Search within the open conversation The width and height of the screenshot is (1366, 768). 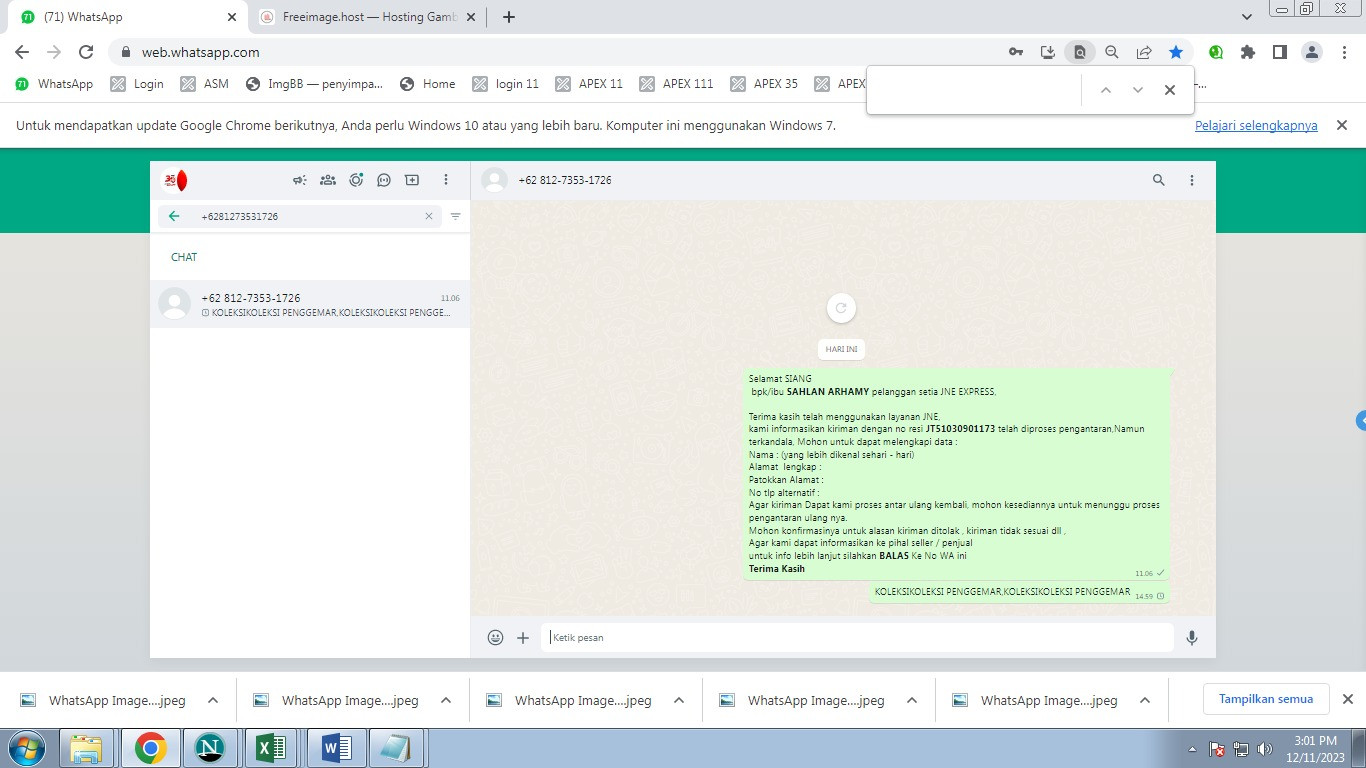coord(1159,180)
